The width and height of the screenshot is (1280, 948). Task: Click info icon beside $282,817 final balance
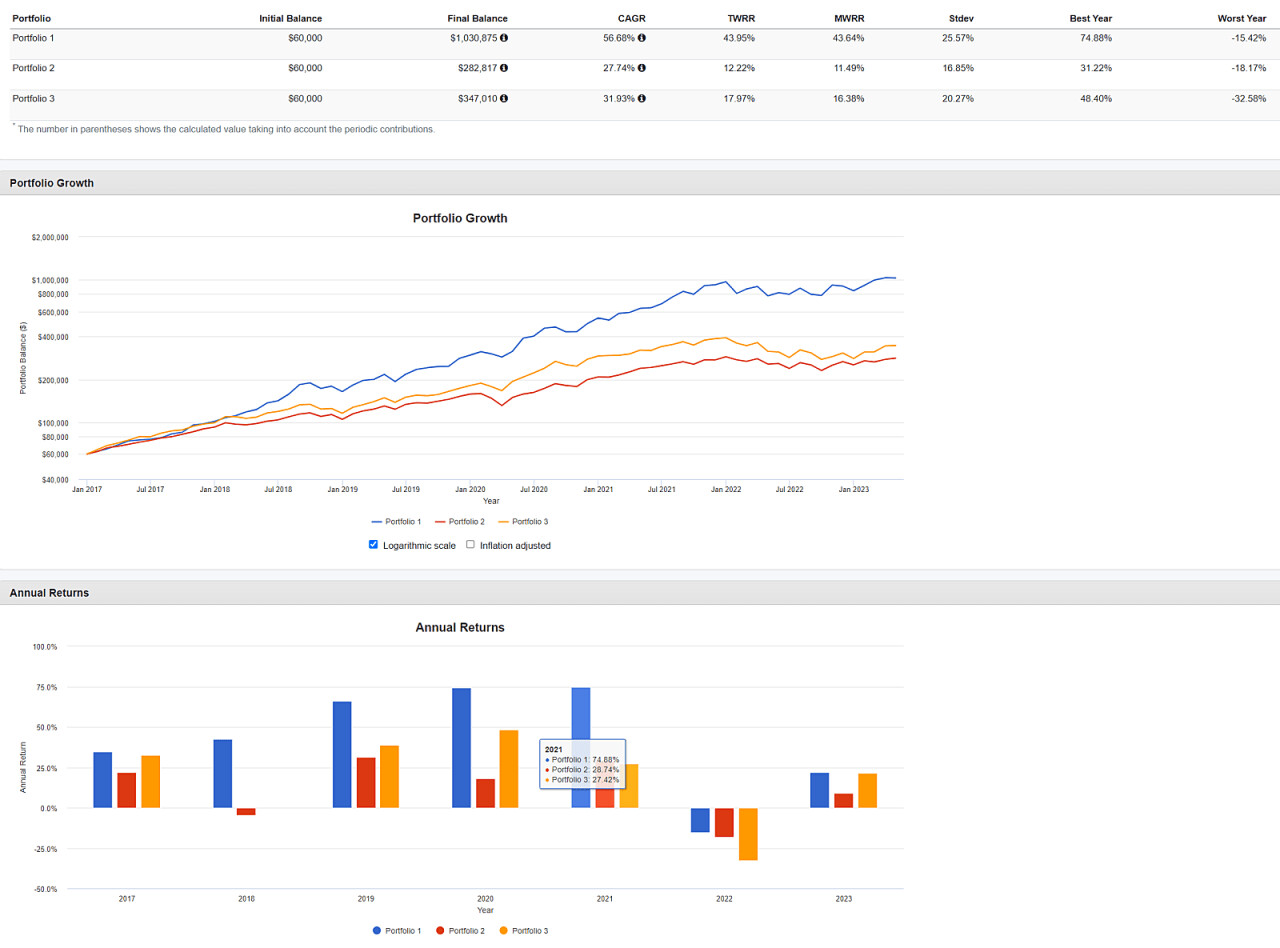coord(504,68)
